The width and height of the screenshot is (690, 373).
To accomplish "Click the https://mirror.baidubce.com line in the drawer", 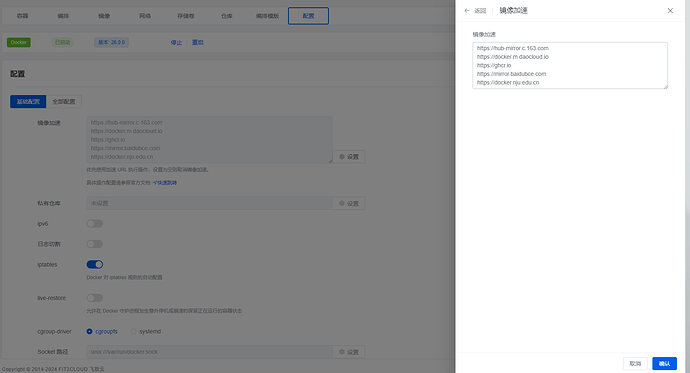I will [511, 74].
